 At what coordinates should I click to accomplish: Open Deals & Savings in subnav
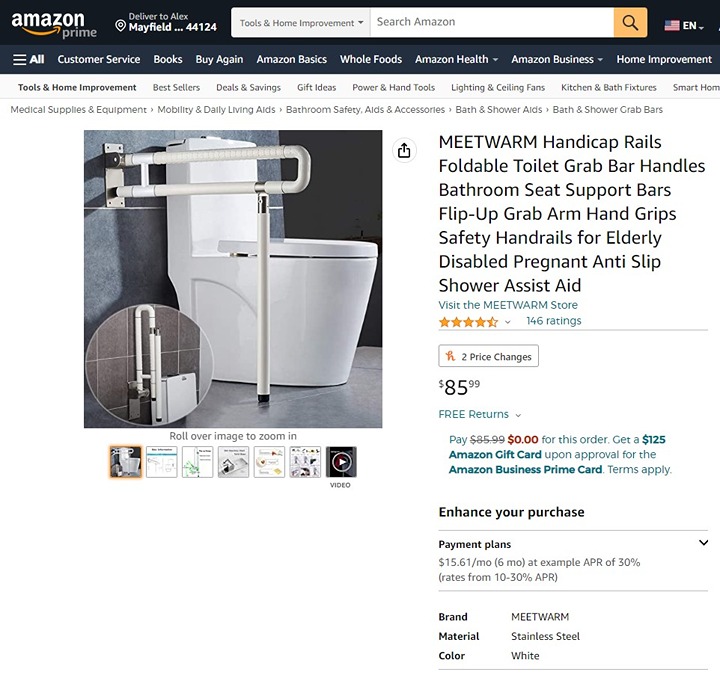tap(248, 87)
